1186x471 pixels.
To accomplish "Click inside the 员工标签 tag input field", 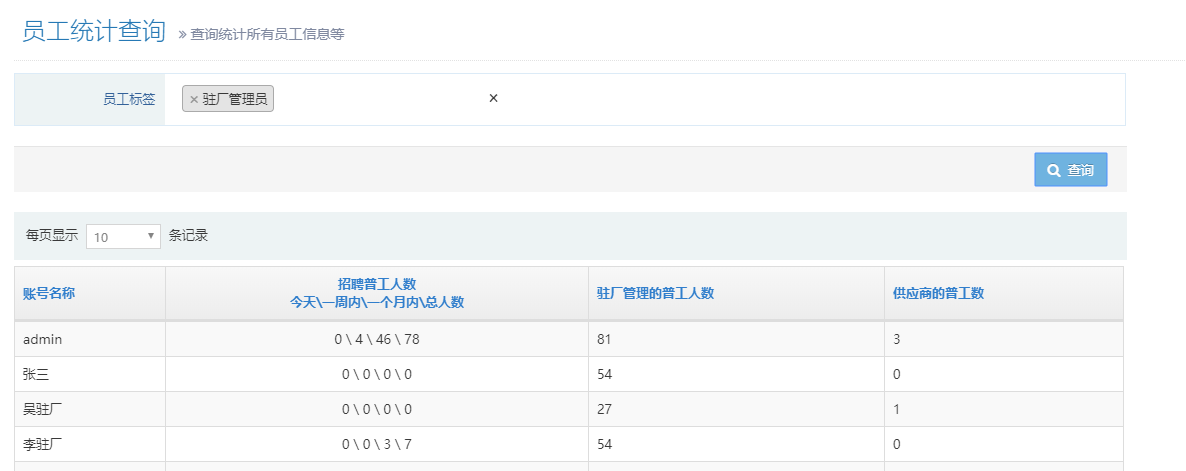I will (380, 99).
